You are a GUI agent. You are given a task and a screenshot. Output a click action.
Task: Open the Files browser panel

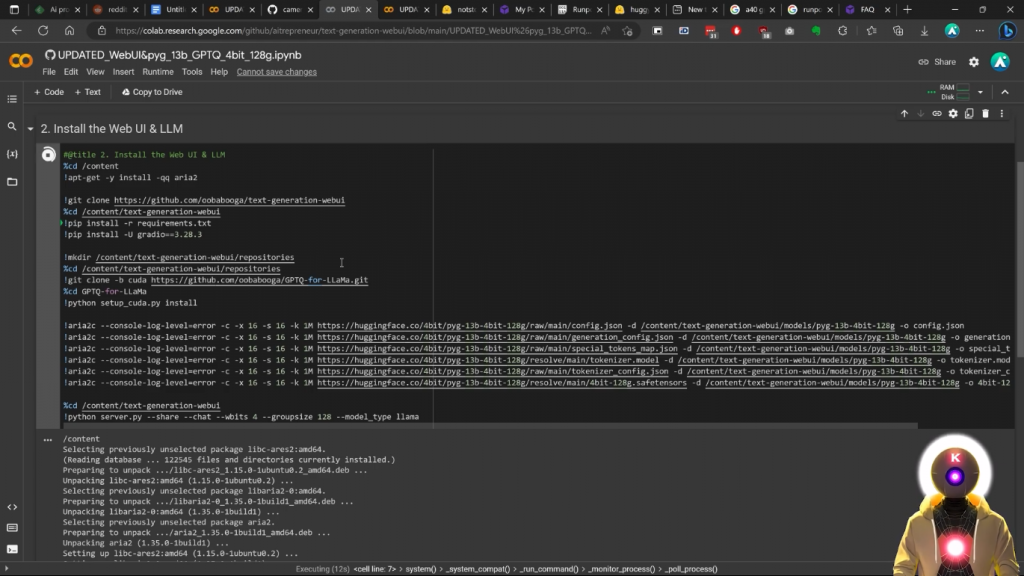click(12, 182)
